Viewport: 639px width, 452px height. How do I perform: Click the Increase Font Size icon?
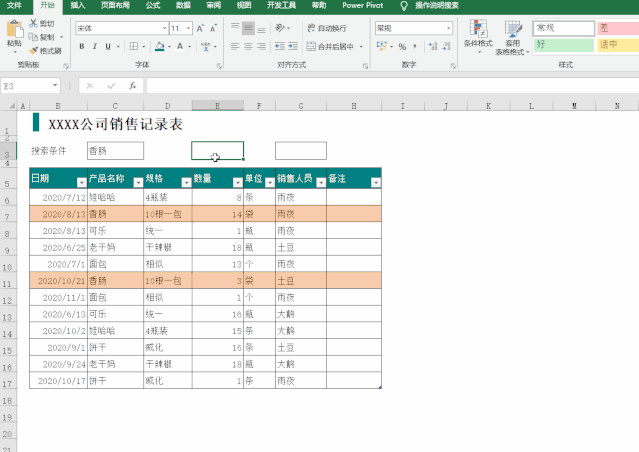(200, 28)
